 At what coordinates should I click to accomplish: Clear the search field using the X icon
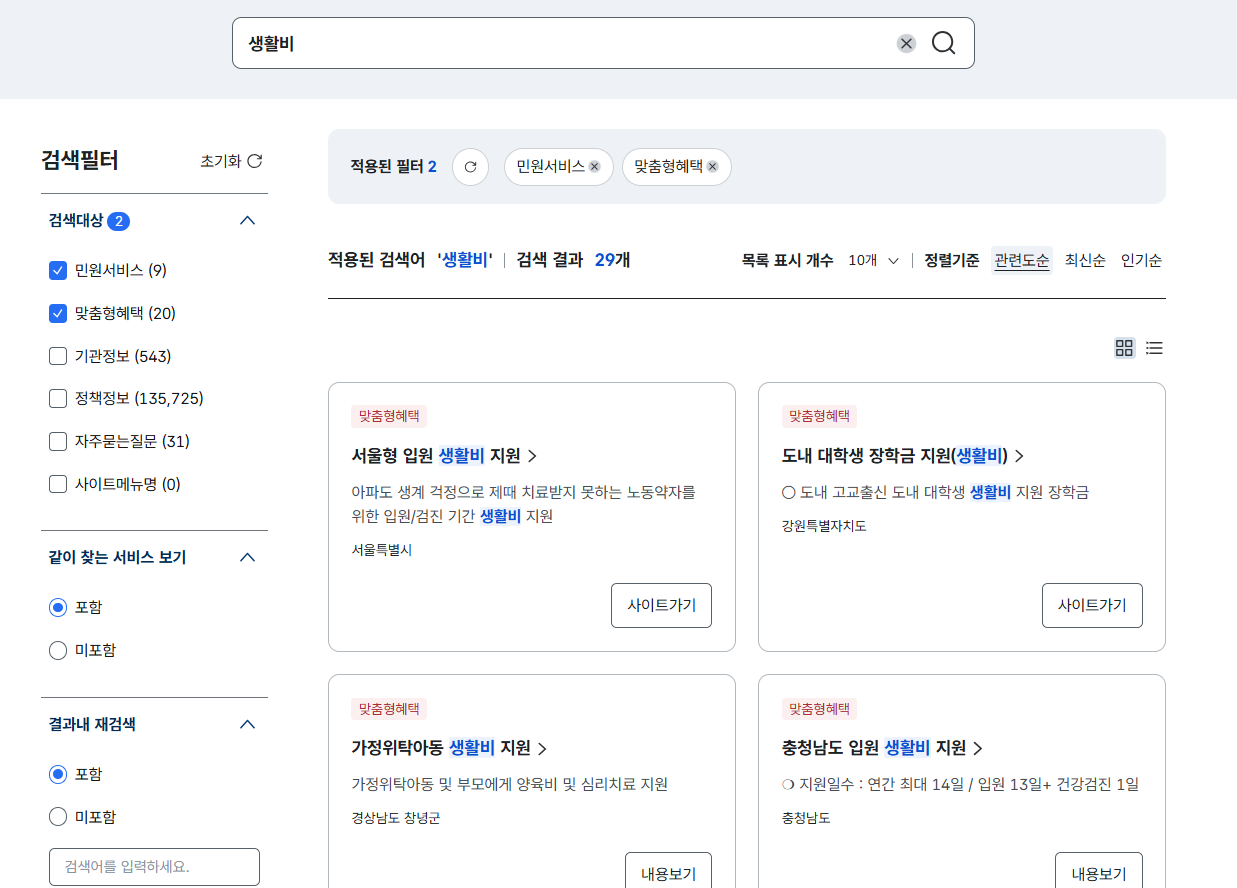click(906, 43)
